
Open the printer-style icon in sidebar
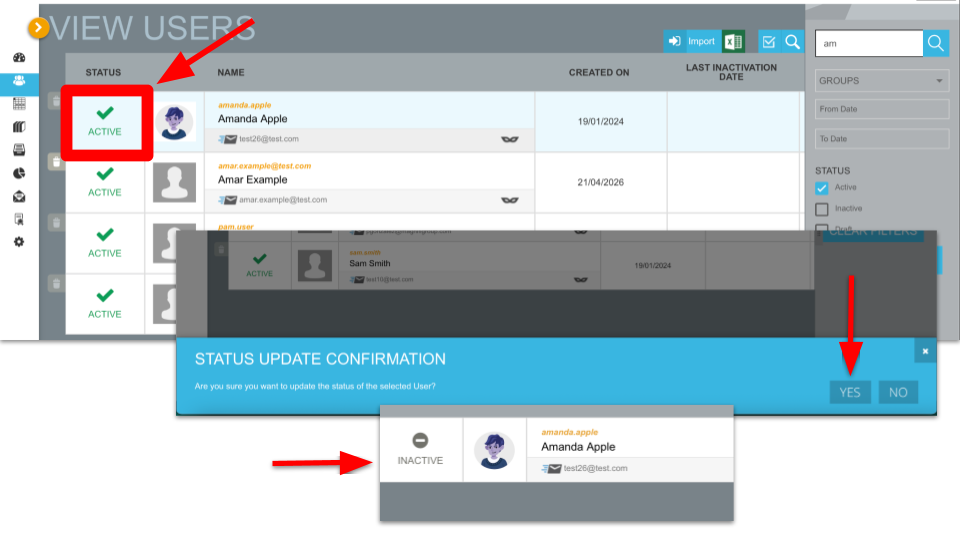coord(19,149)
